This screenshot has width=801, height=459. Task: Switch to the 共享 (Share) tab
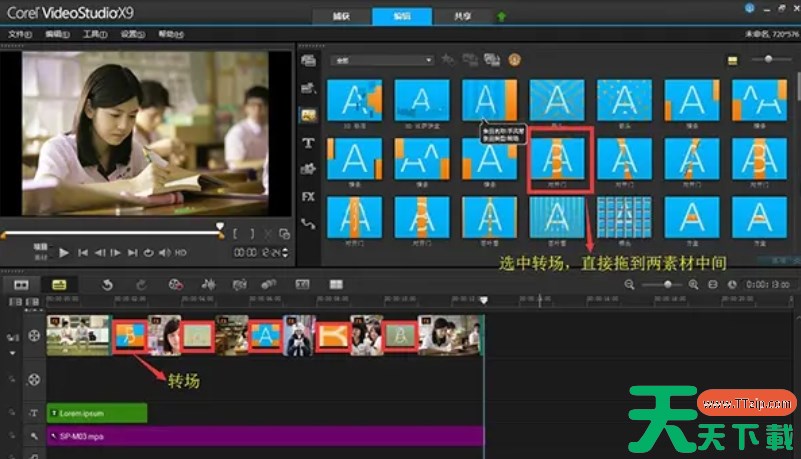(460, 17)
